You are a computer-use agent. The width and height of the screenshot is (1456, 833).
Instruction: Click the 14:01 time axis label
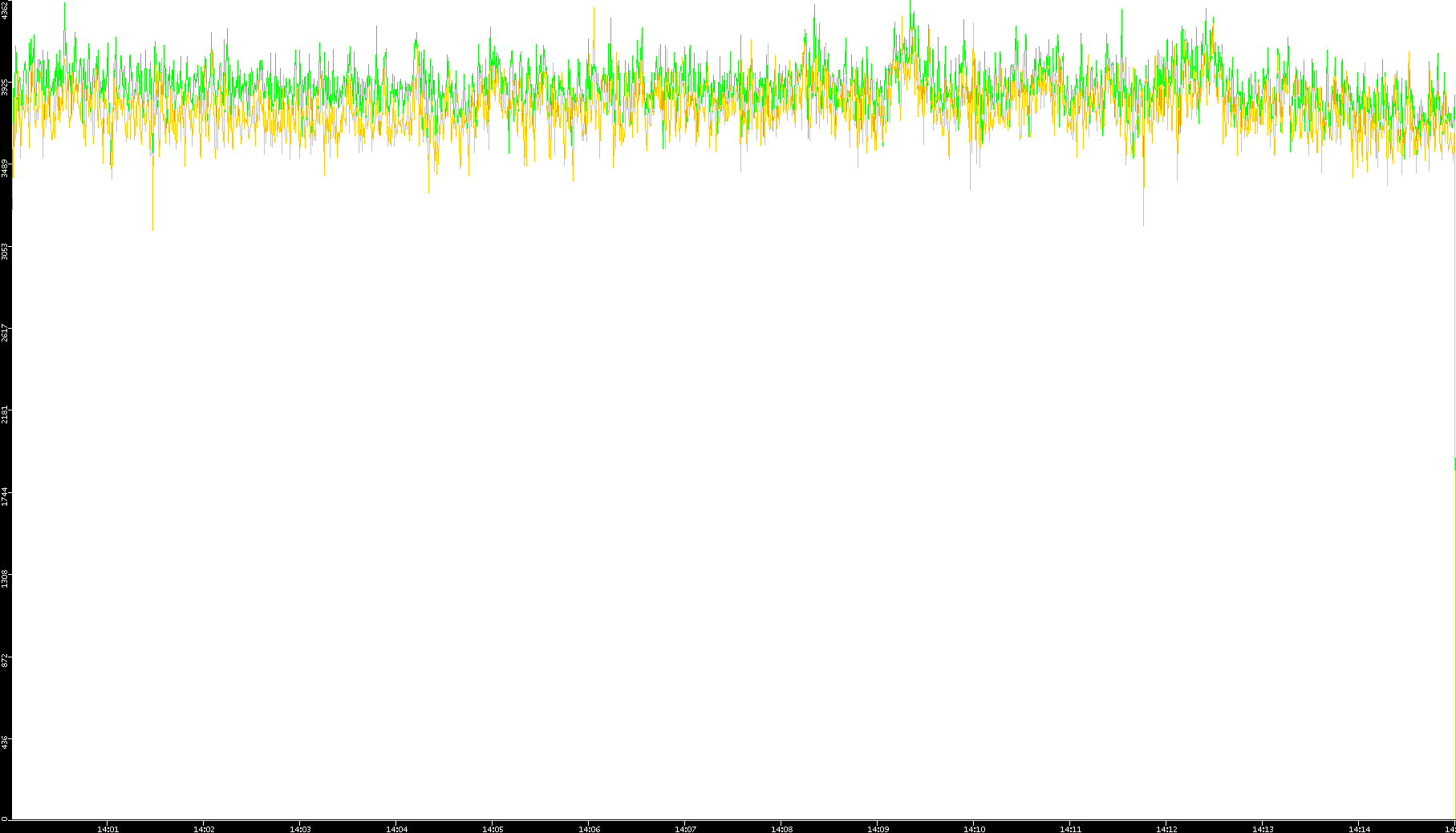[x=107, y=829]
